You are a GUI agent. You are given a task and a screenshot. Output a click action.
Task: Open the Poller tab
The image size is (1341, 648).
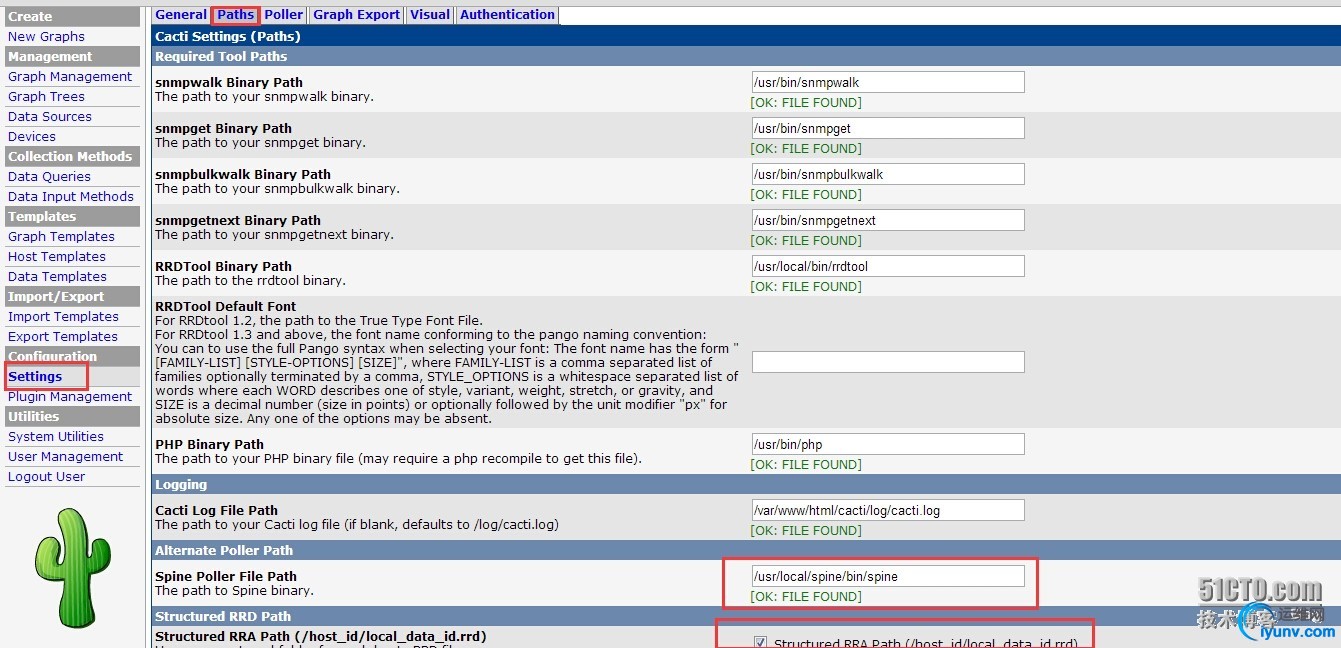click(x=284, y=15)
